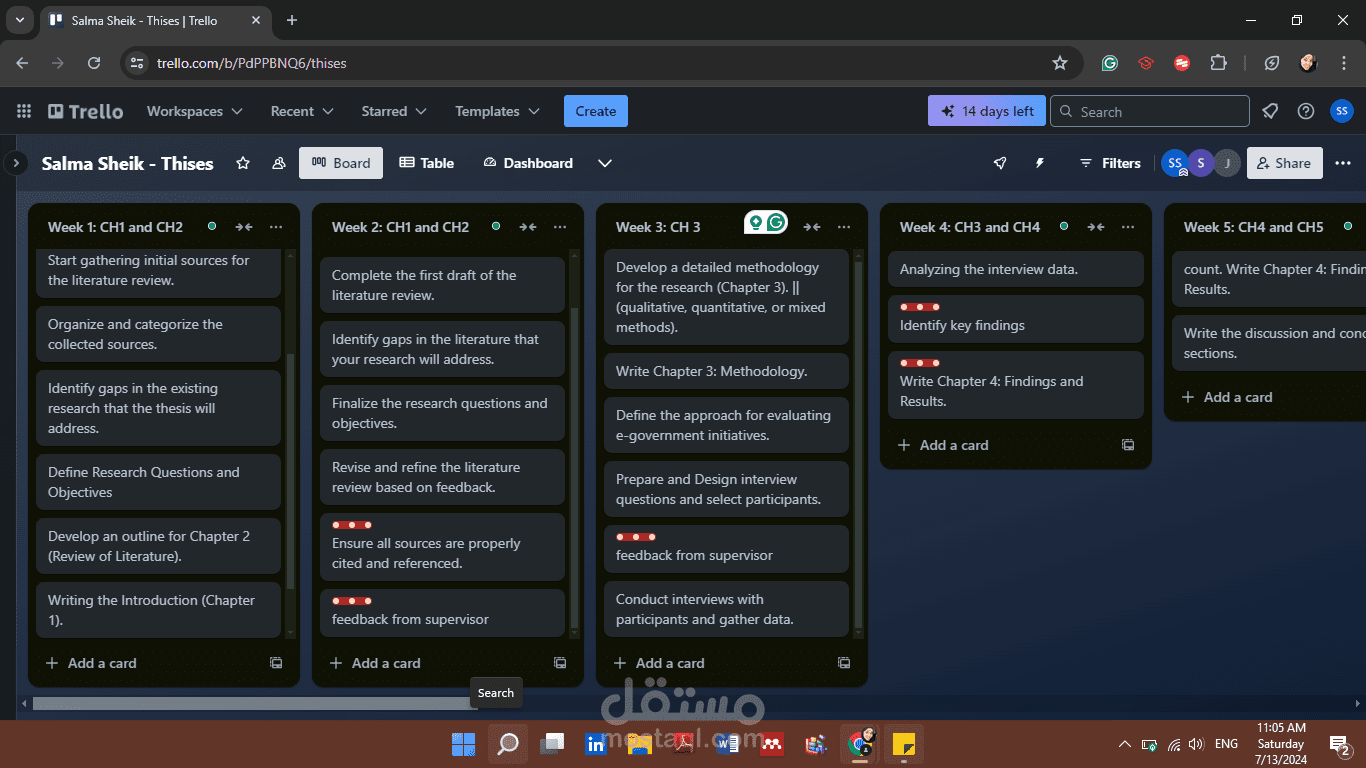
Task: Open Week 4 list actions menu
Action: 1128,227
